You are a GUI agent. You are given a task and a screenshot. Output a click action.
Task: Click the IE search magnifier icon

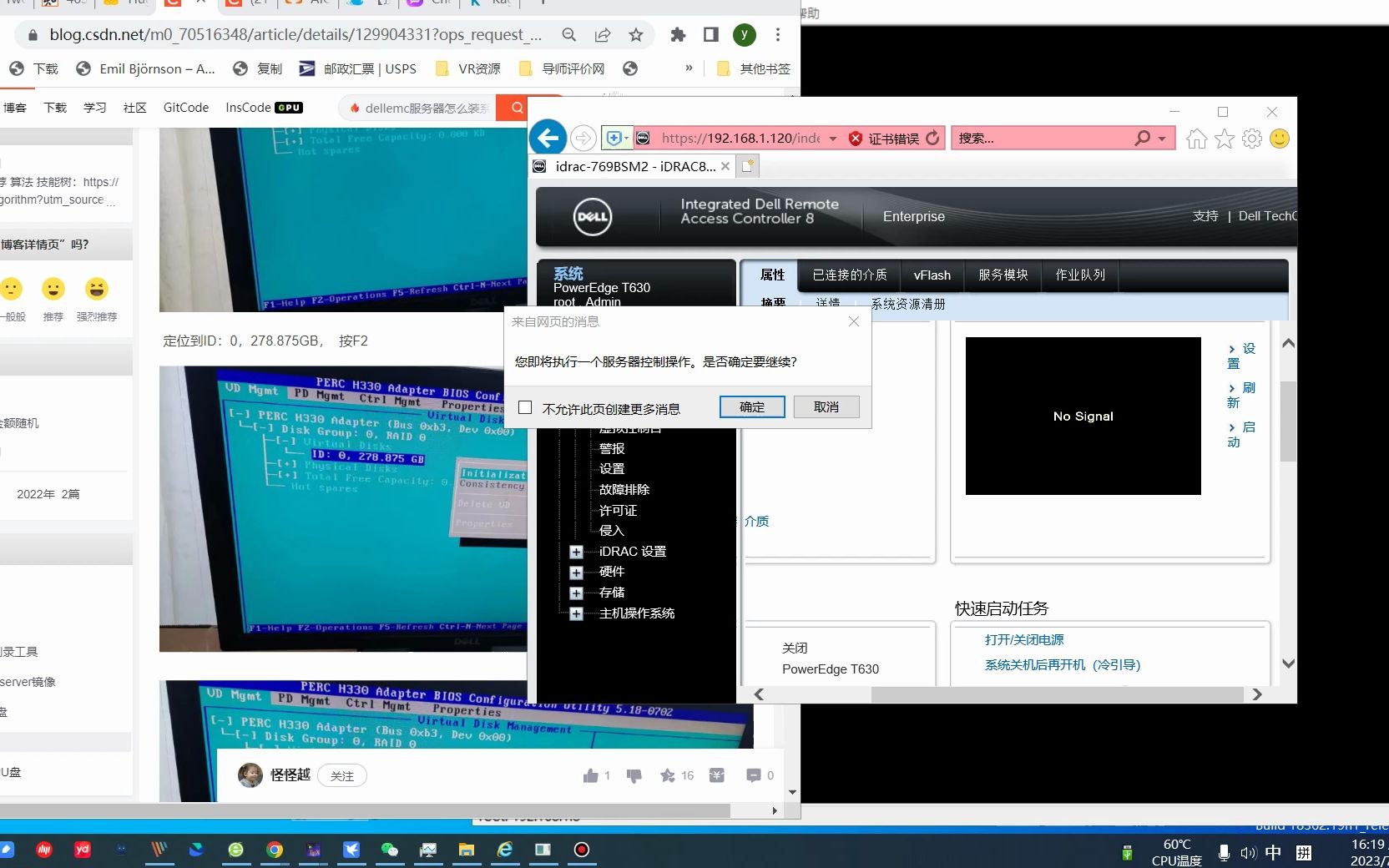(x=1142, y=138)
